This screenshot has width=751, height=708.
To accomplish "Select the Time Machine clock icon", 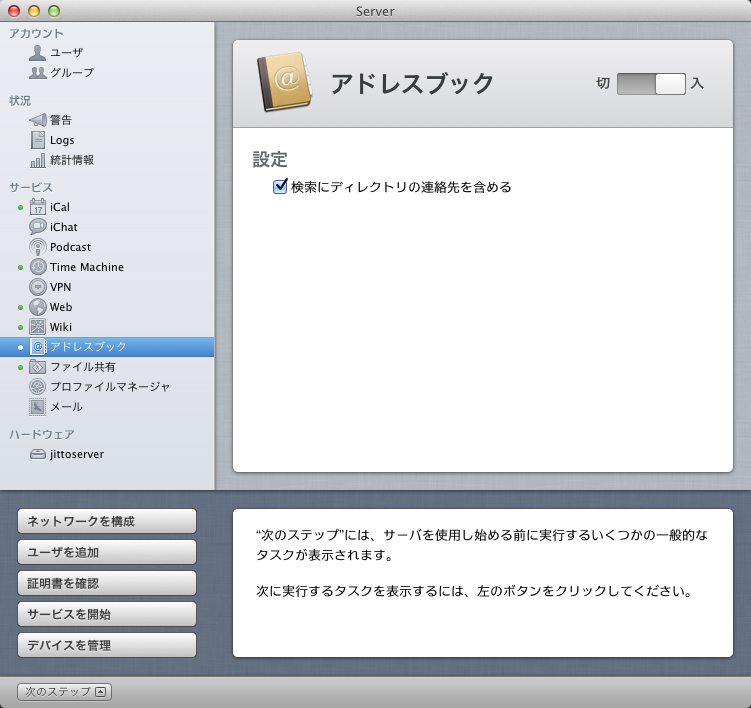I will pos(37,267).
